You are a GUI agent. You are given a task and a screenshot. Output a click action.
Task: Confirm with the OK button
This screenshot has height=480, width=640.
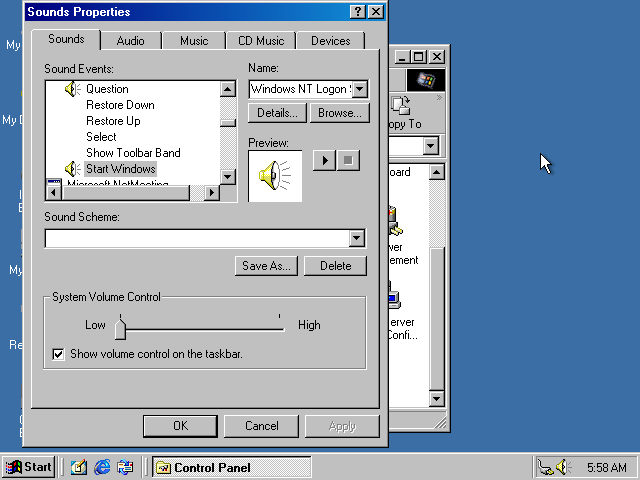click(x=180, y=426)
